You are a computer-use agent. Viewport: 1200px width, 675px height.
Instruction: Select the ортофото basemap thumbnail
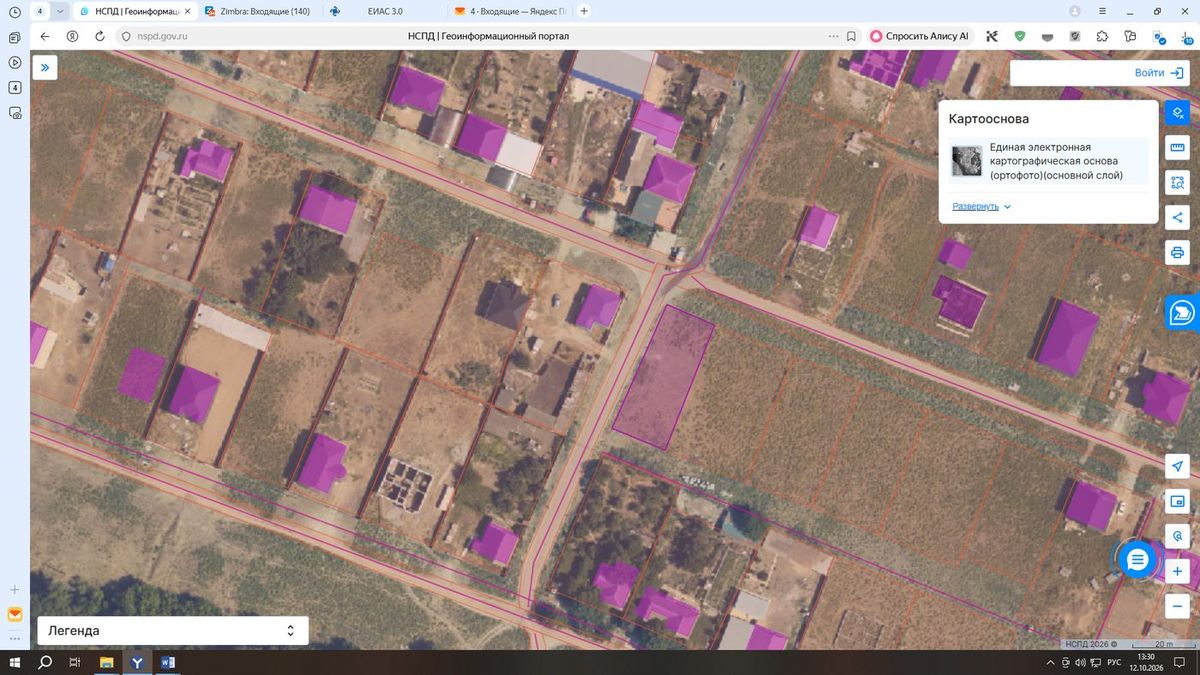point(966,161)
